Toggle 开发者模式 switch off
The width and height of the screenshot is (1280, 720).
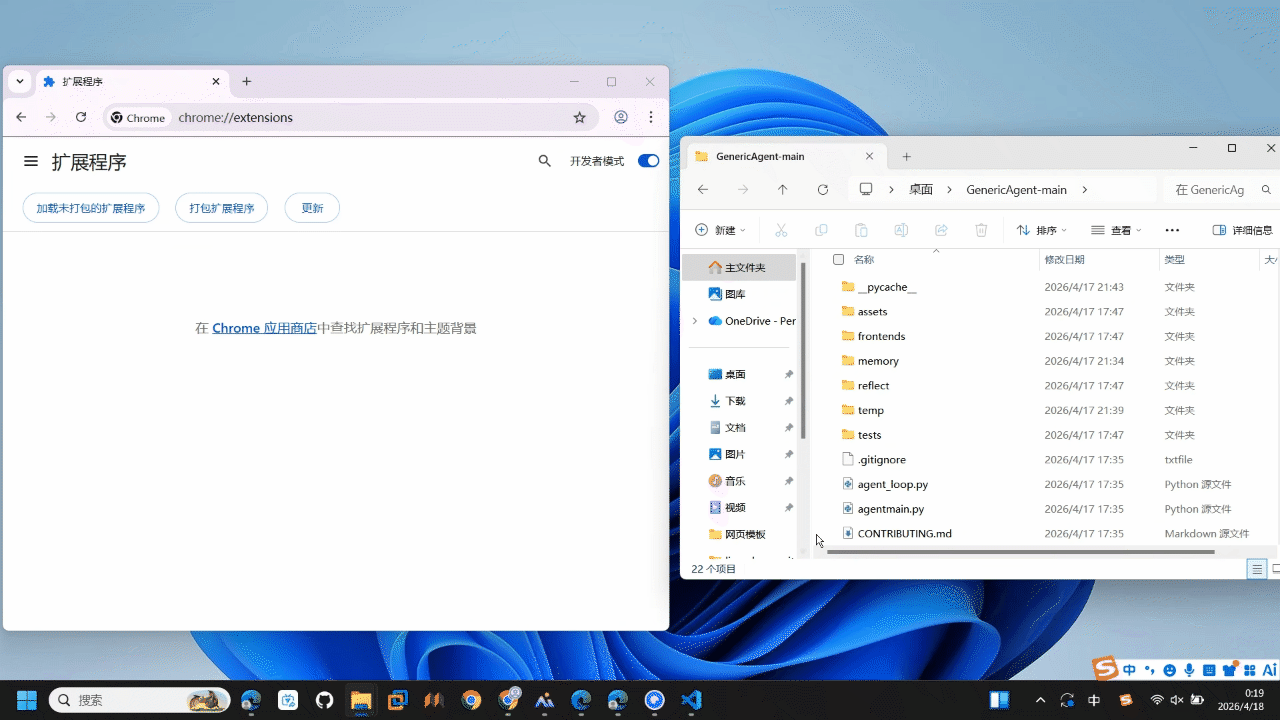[648, 161]
